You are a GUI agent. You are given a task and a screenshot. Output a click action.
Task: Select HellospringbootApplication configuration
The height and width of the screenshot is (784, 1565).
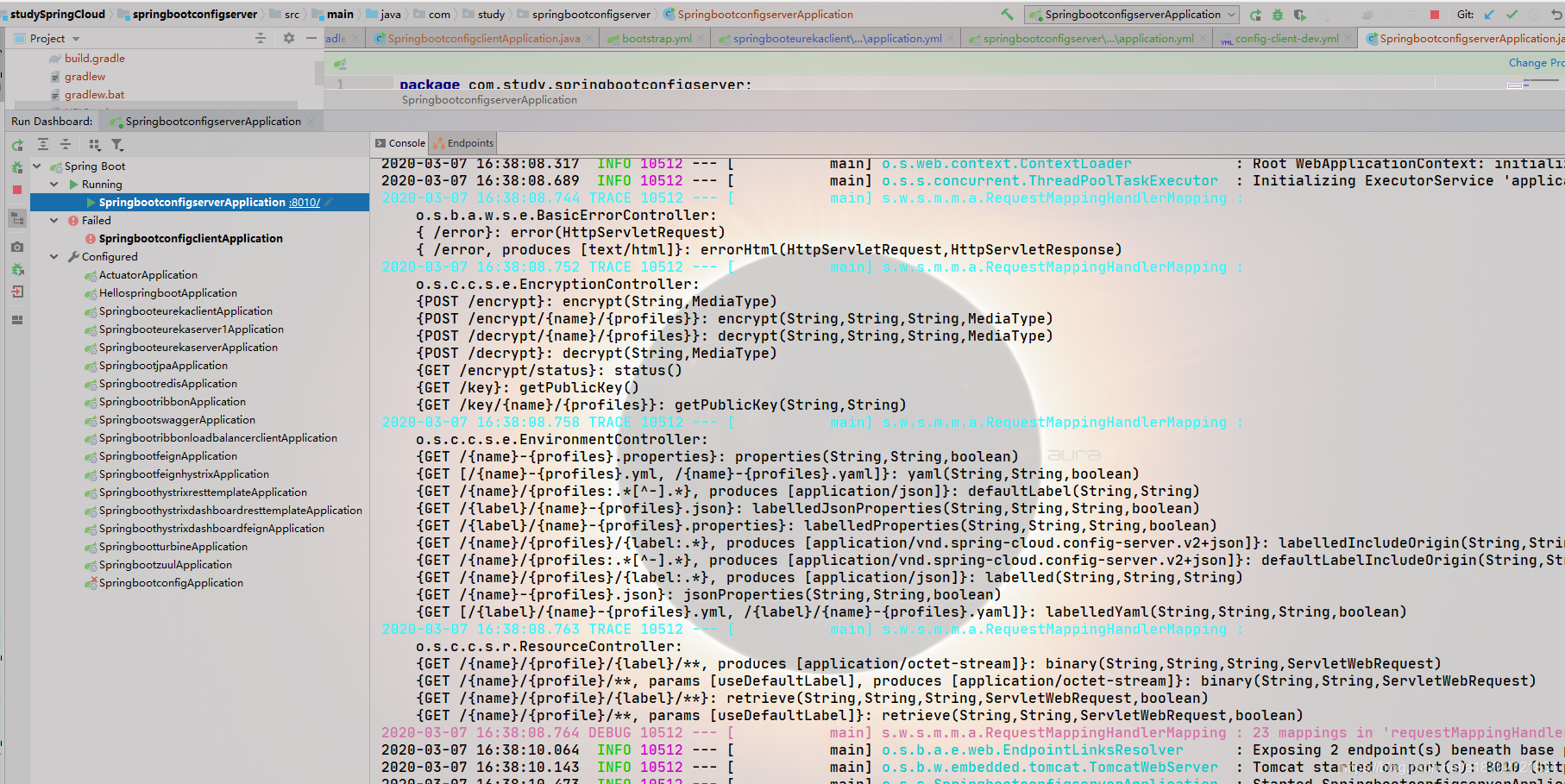(167, 293)
